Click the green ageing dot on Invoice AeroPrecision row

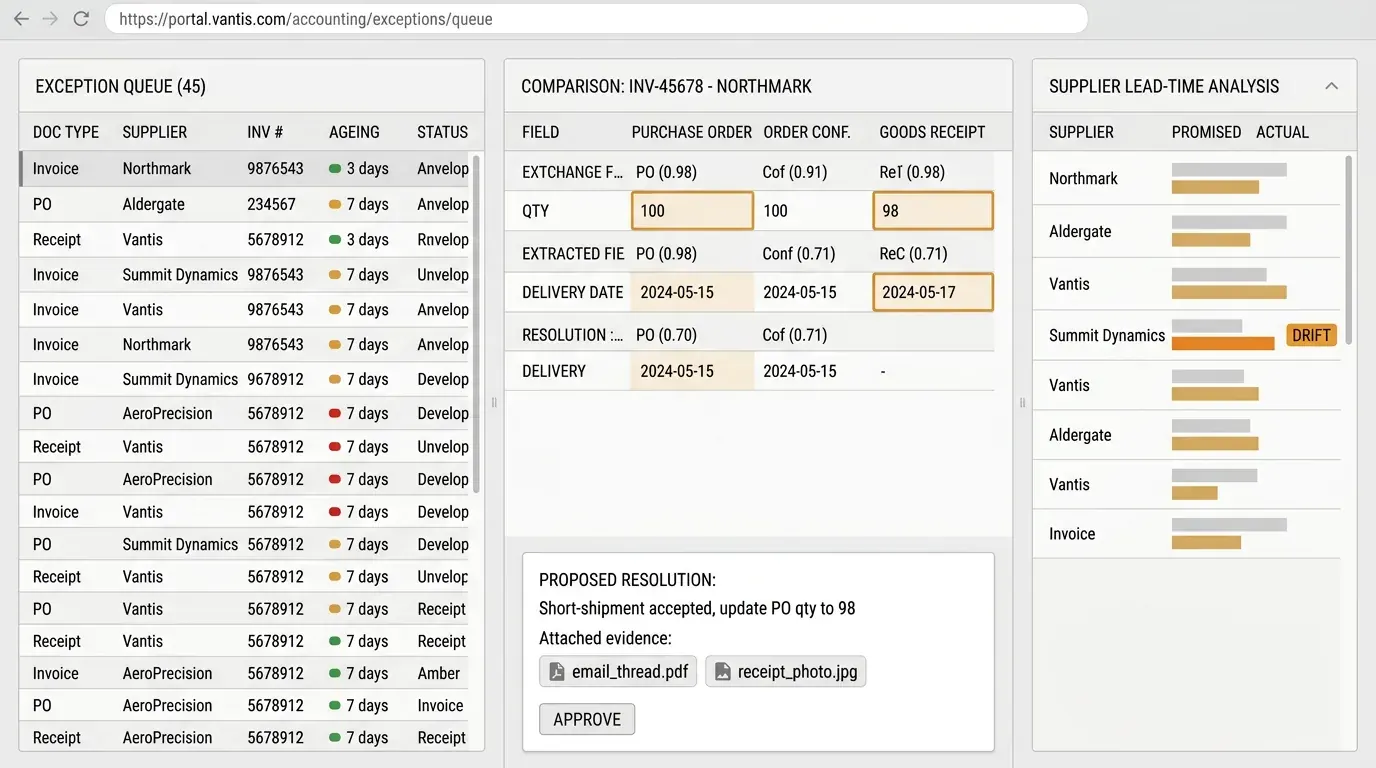click(x=335, y=673)
